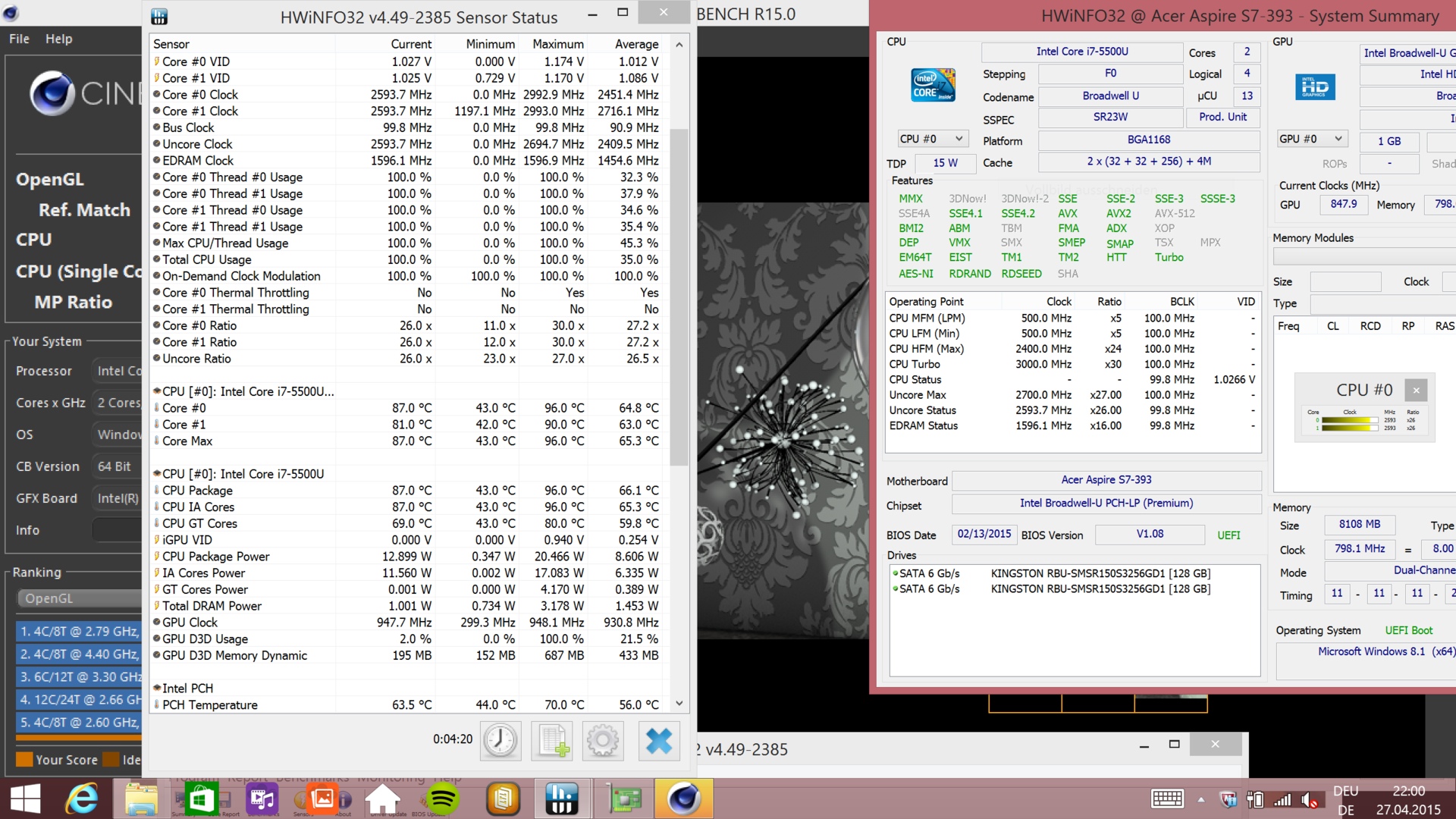Open Internet Explorer from taskbar
Viewport: 1456px width, 819px height.
pyautogui.click(x=82, y=799)
